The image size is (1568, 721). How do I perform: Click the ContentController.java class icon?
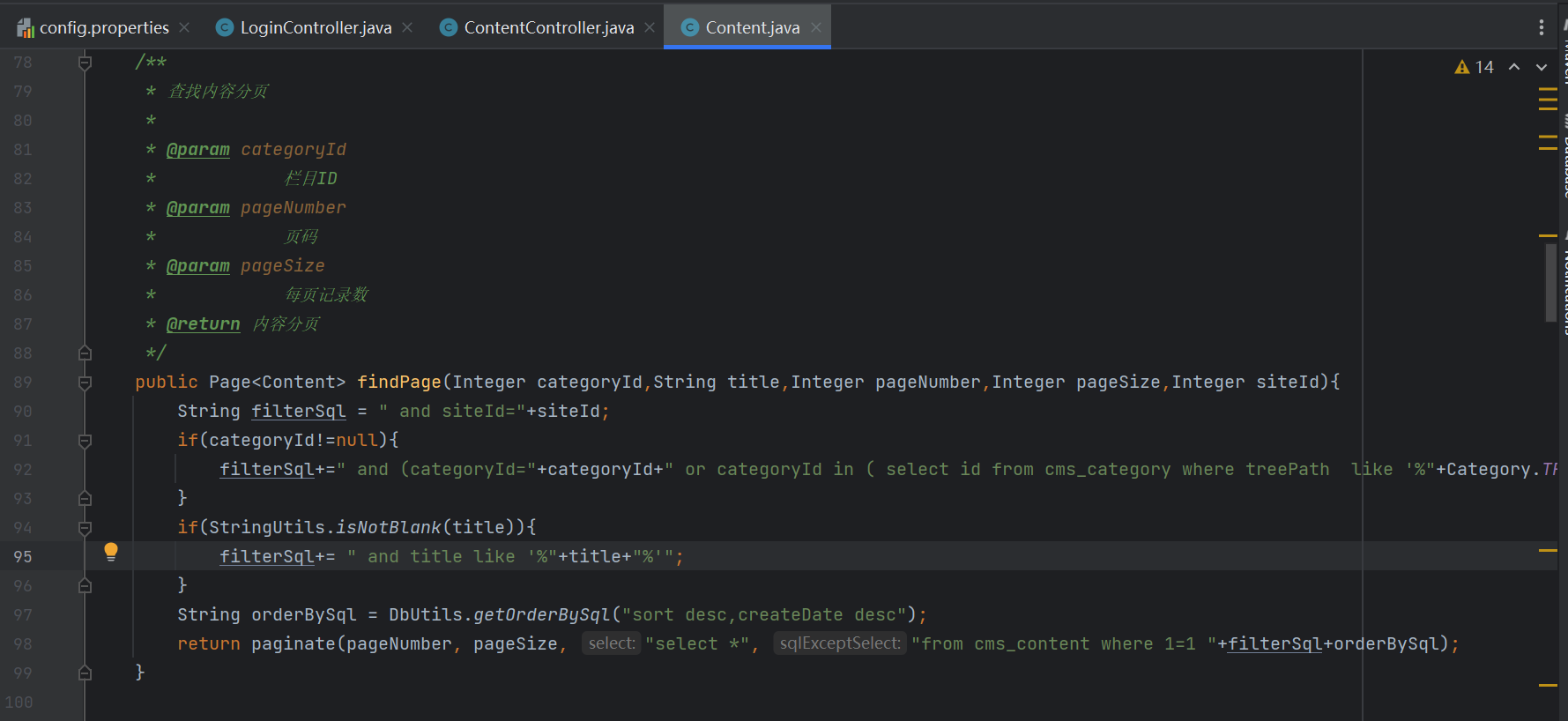click(x=449, y=27)
